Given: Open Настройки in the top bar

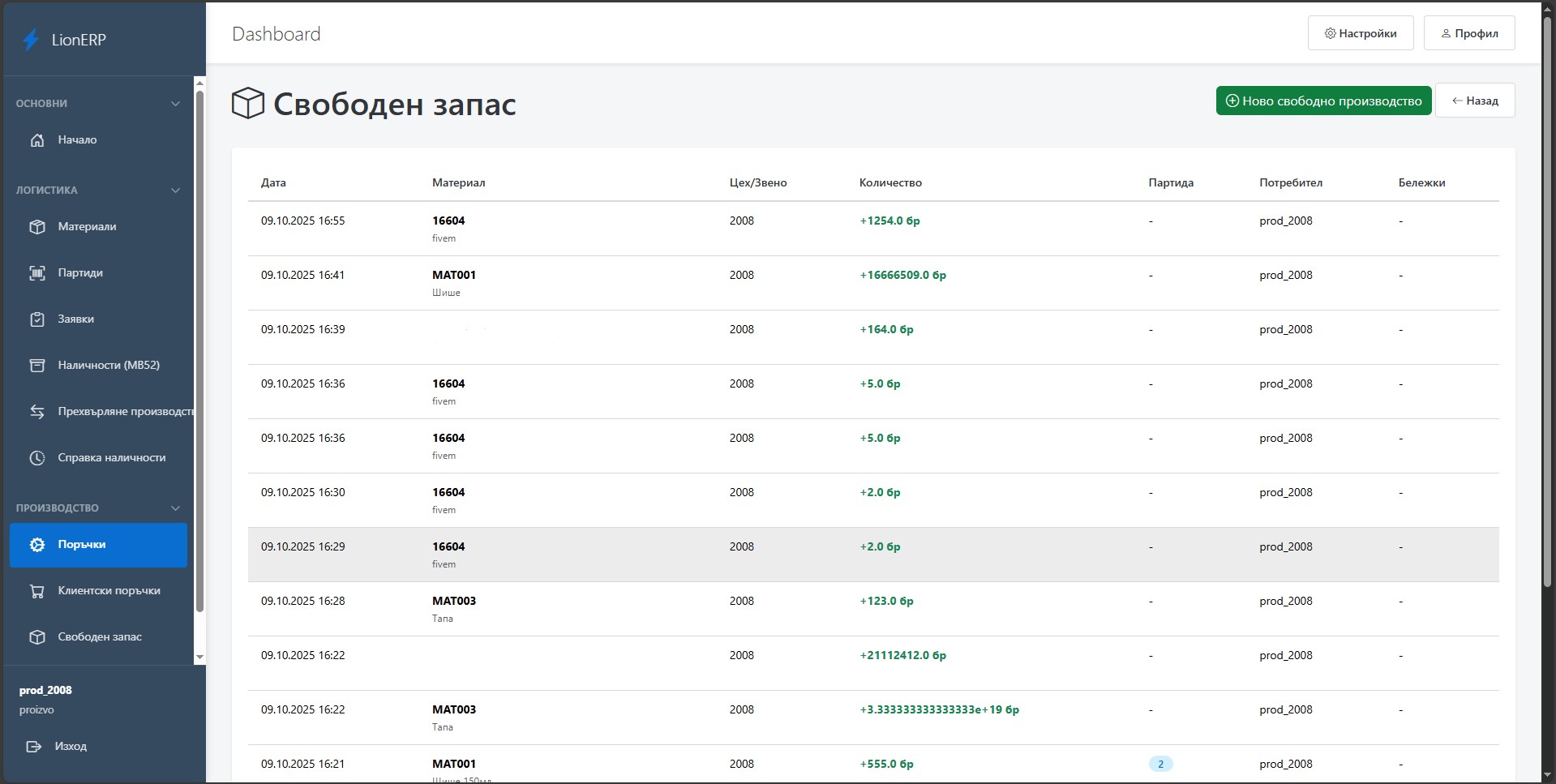Looking at the screenshot, I should pyautogui.click(x=1360, y=33).
